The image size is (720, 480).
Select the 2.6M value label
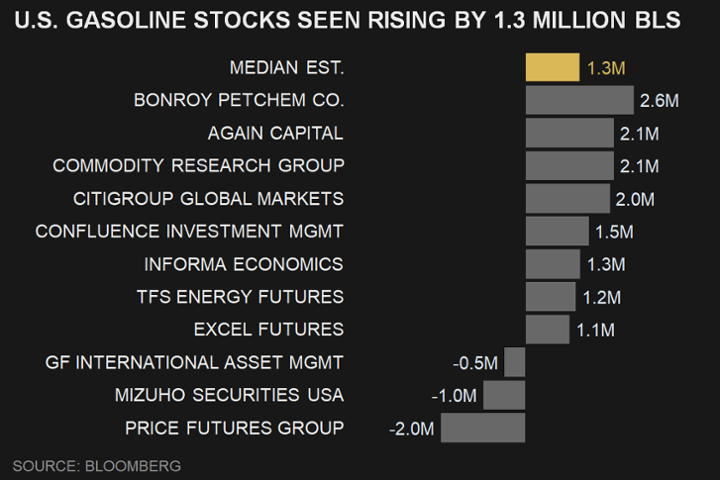pyautogui.click(x=659, y=101)
